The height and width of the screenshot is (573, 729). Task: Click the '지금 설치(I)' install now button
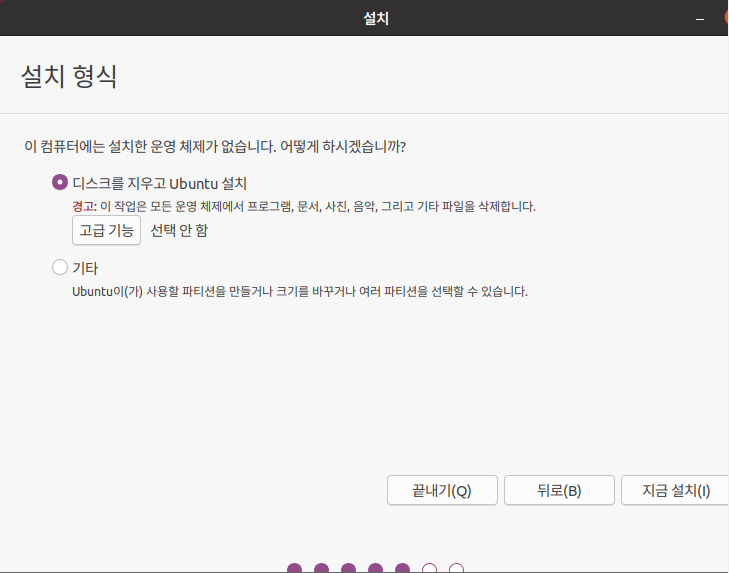(x=675, y=490)
